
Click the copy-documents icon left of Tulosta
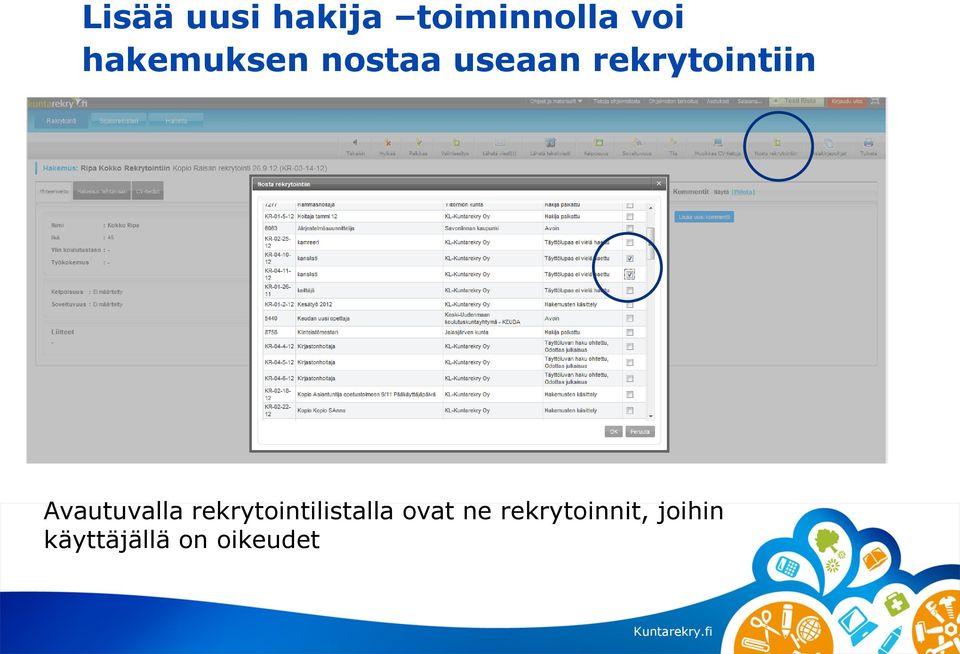click(829, 143)
